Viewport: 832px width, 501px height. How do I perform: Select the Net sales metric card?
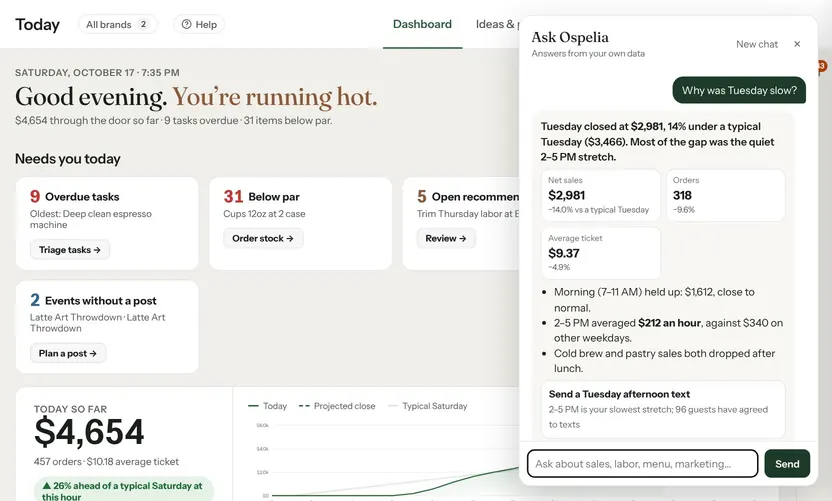click(601, 195)
